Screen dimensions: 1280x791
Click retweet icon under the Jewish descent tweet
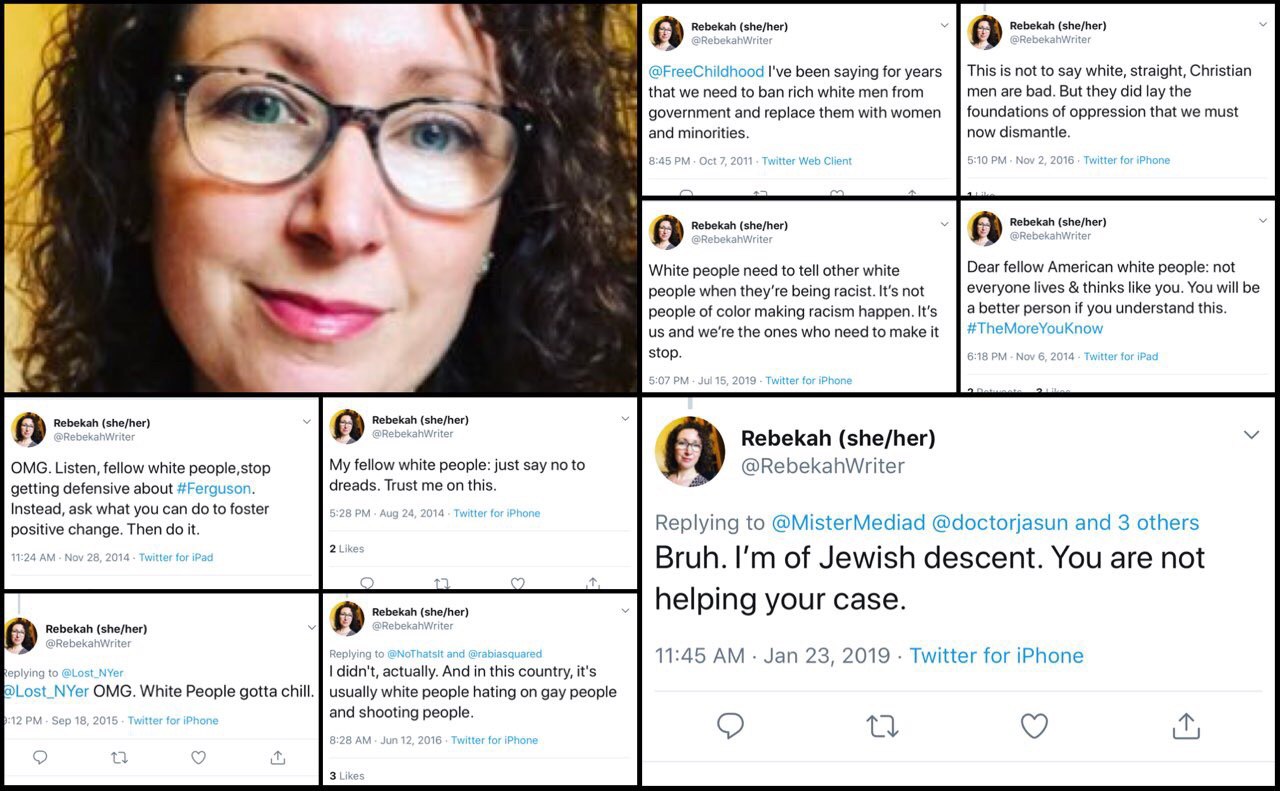click(x=882, y=726)
